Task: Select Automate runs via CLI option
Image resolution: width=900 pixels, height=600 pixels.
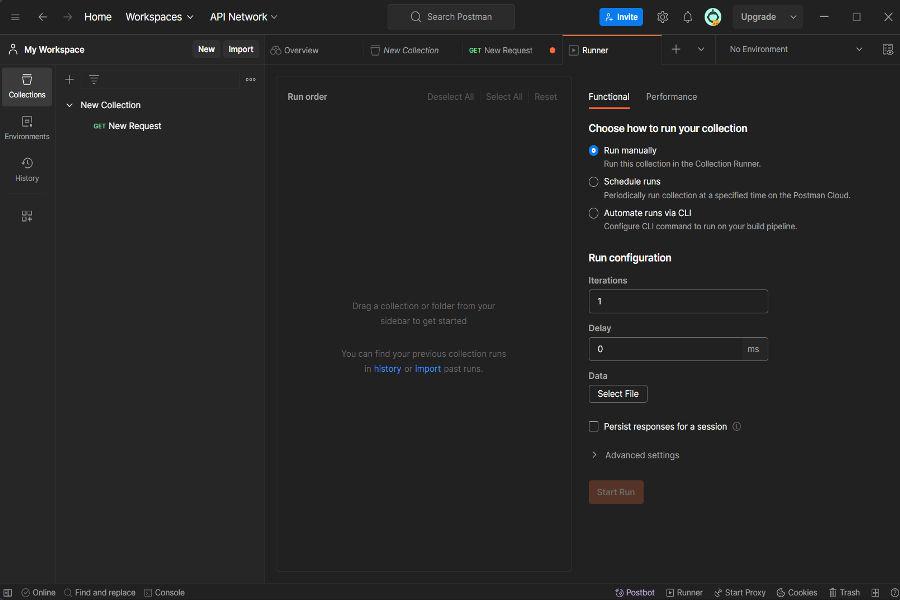Action: coord(593,213)
